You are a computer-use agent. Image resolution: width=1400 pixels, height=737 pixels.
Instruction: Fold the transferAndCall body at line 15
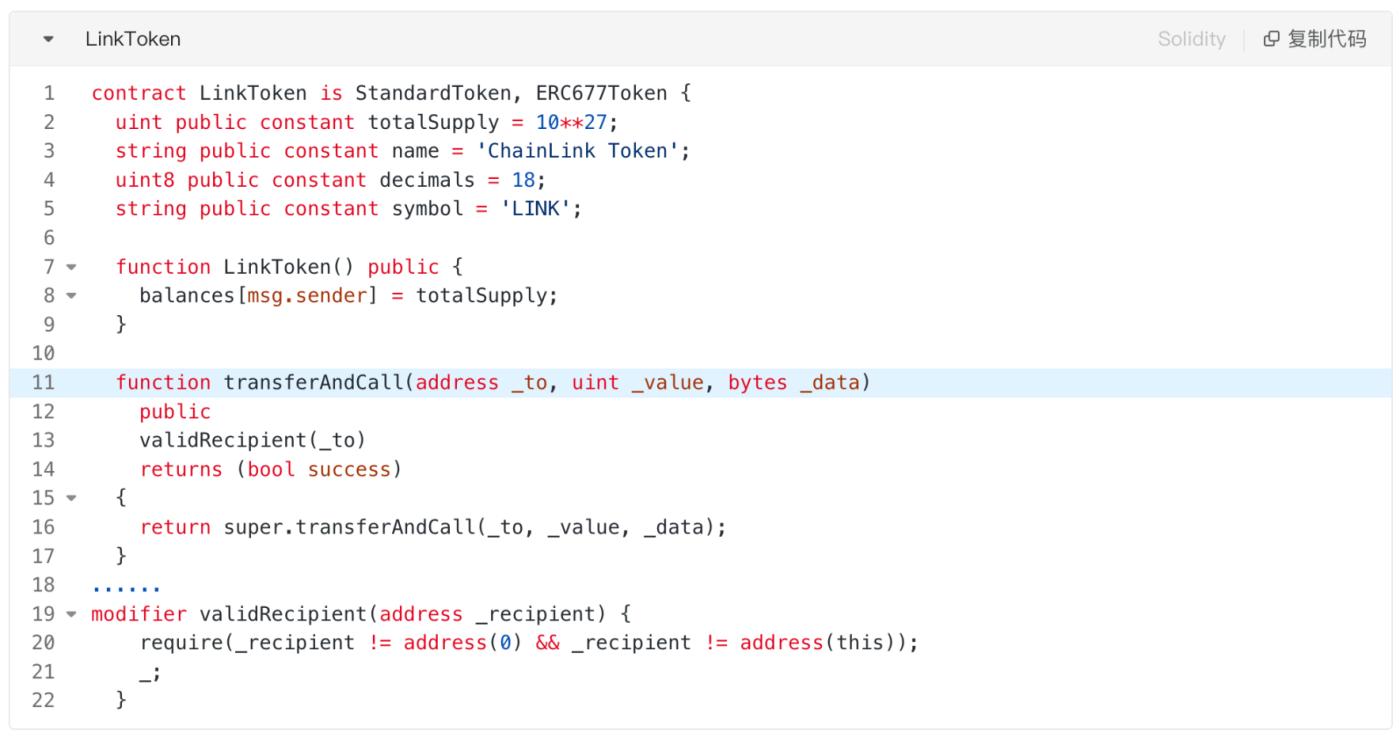(70, 497)
